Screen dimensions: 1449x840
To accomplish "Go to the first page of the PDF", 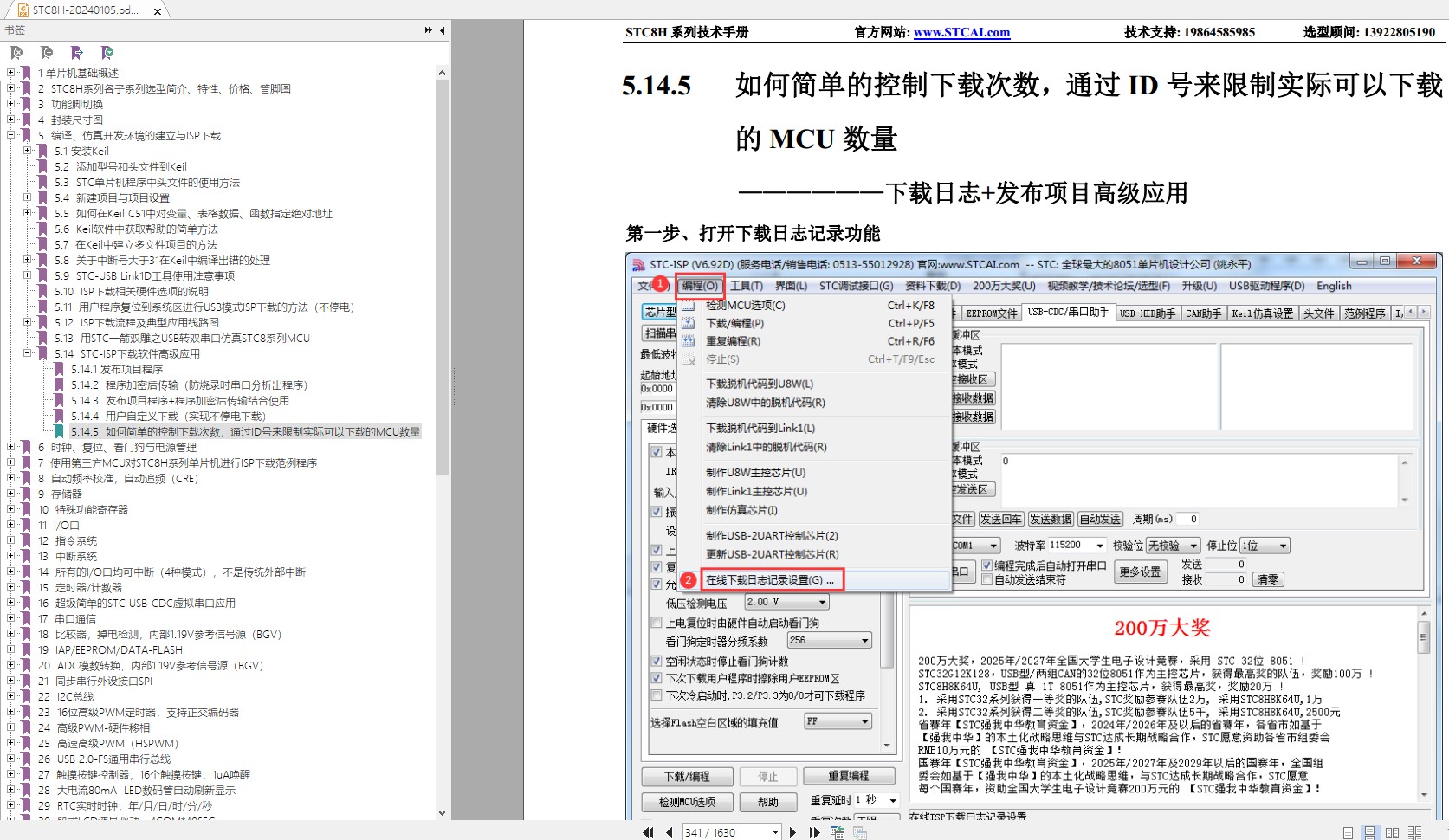I will (x=648, y=832).
